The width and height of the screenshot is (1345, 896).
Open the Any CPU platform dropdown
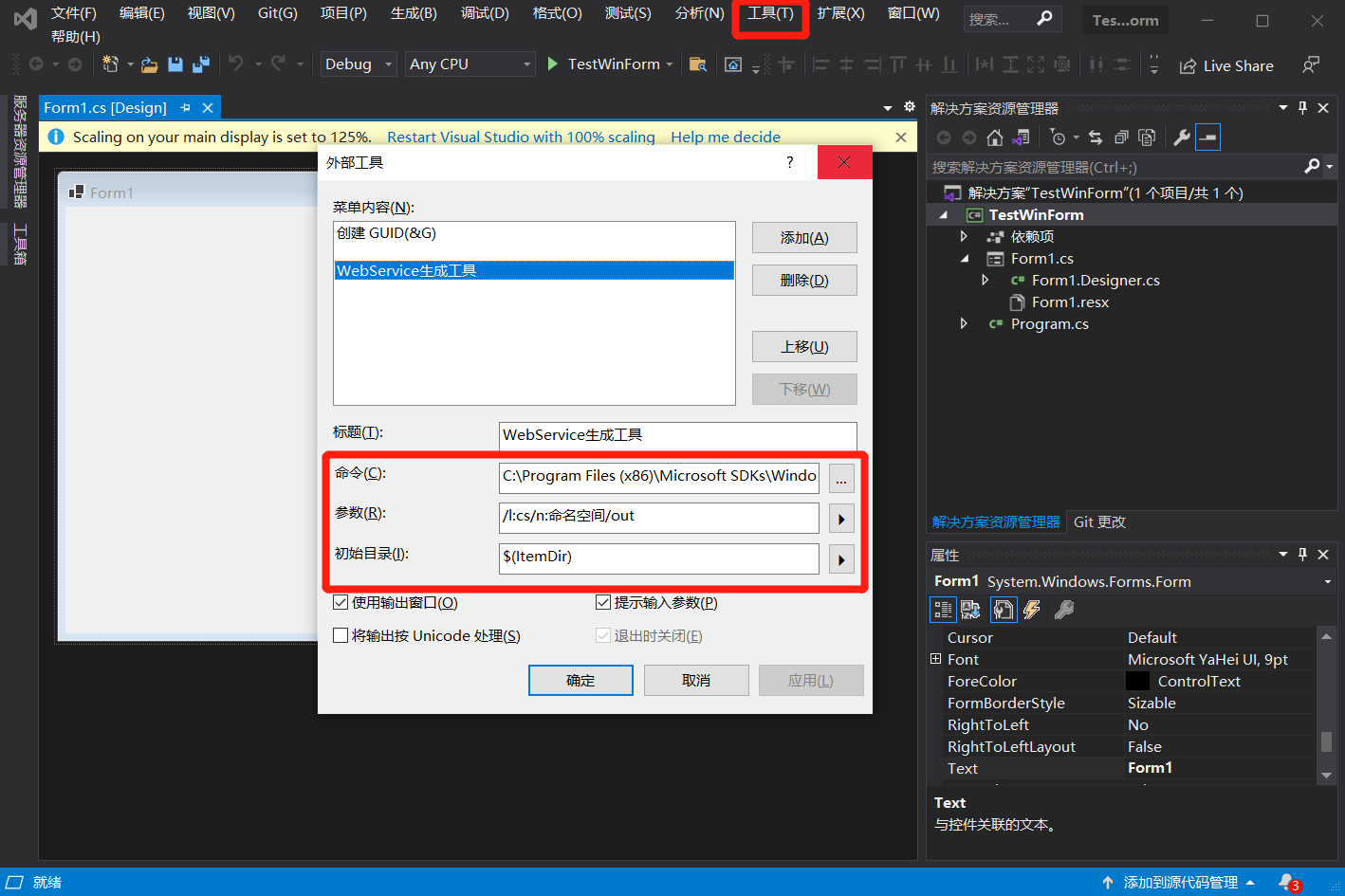(470, 64)
